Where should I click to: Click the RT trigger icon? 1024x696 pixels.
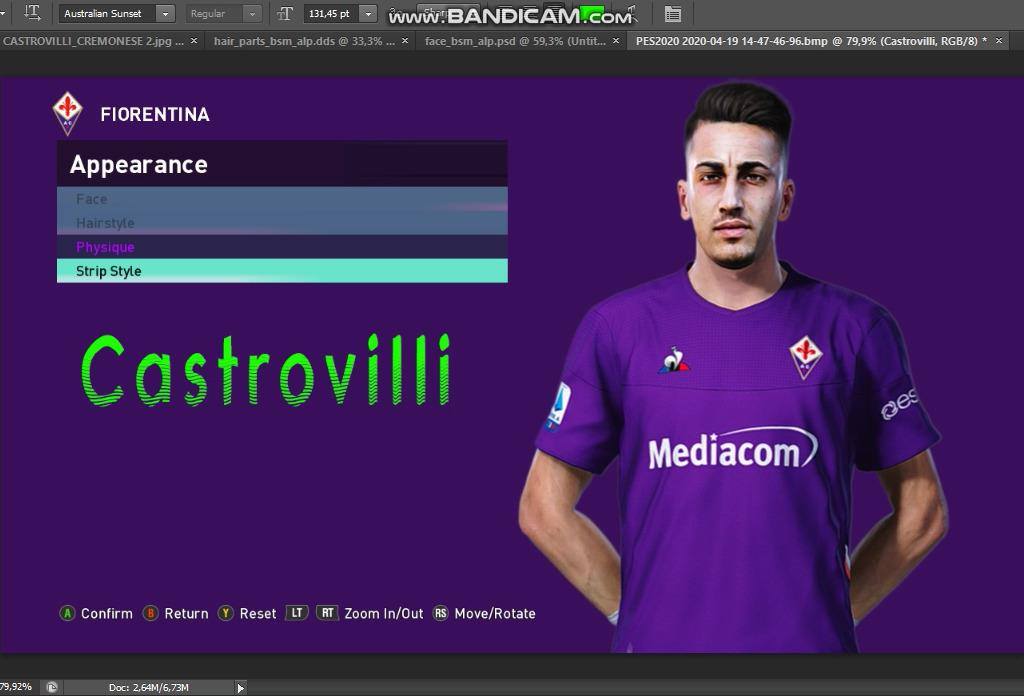point(328,613)
